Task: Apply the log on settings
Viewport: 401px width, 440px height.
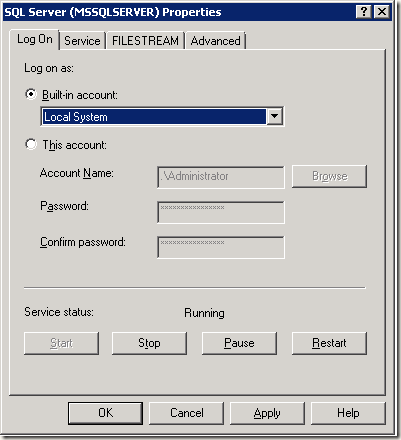Action: [267, 413]
